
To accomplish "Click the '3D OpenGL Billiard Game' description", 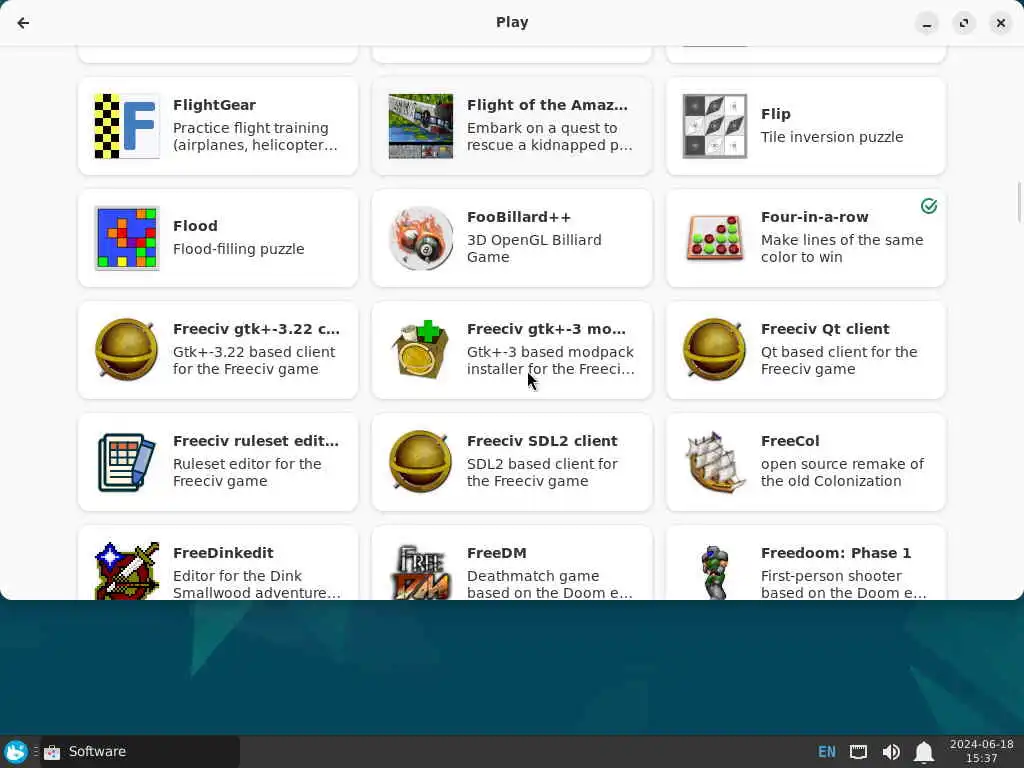I will click(534, 249).
